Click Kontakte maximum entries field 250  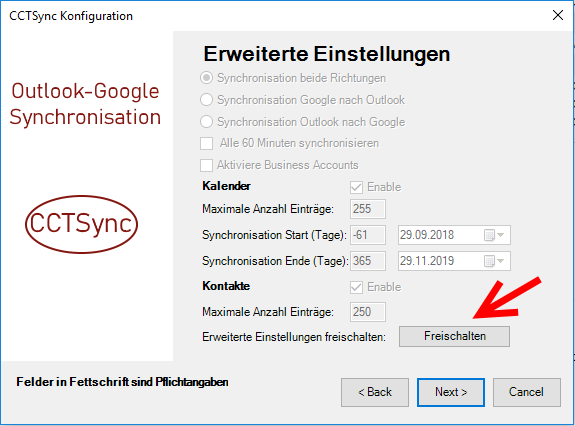click(368, 312)
